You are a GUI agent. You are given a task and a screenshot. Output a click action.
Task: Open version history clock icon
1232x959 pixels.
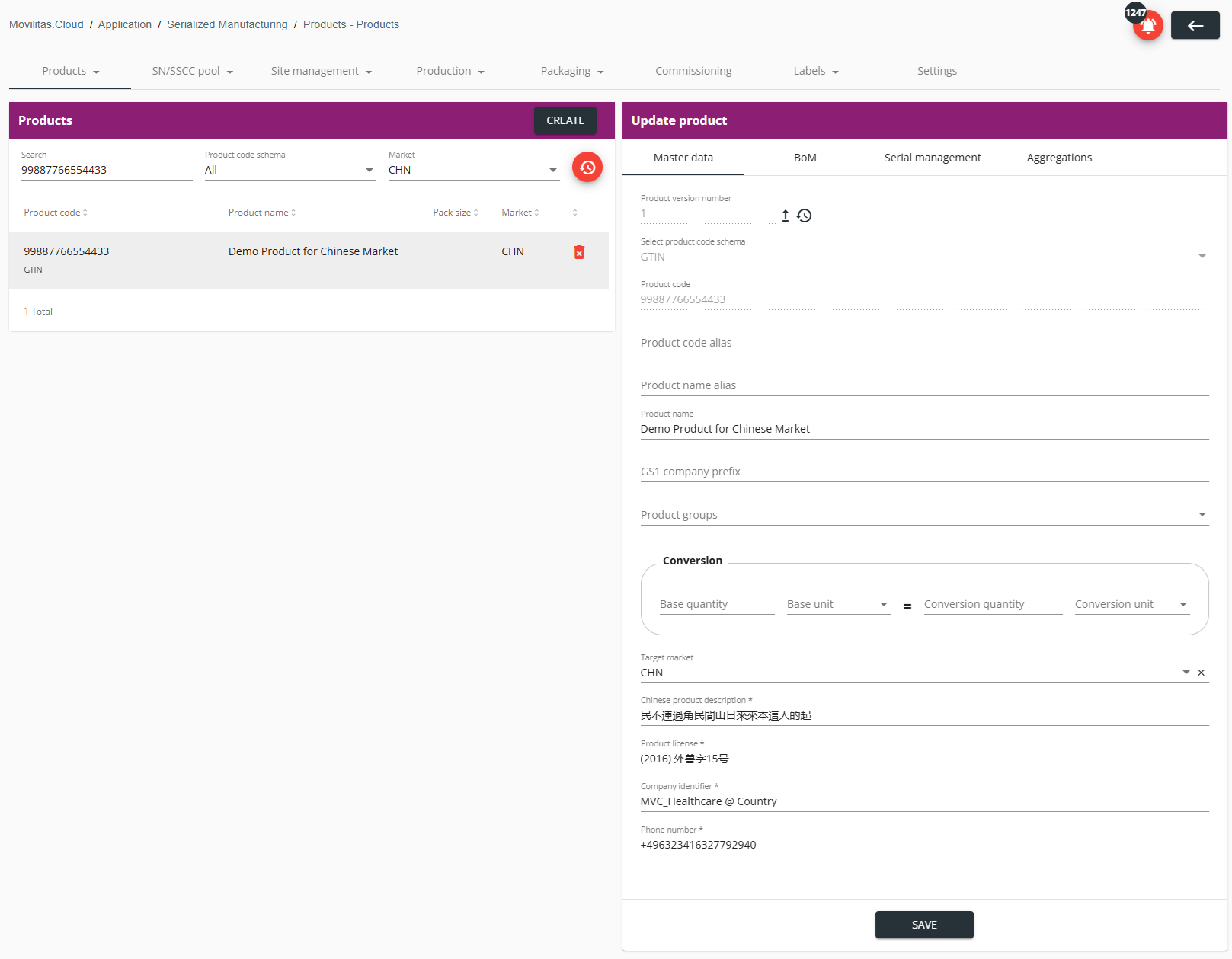click(x=804, y=216)
